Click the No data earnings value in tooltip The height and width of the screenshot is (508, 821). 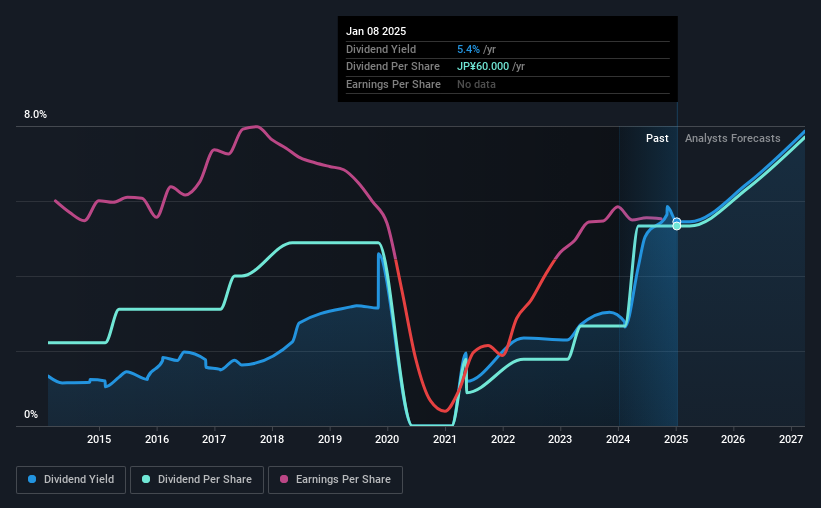[476, 84]
